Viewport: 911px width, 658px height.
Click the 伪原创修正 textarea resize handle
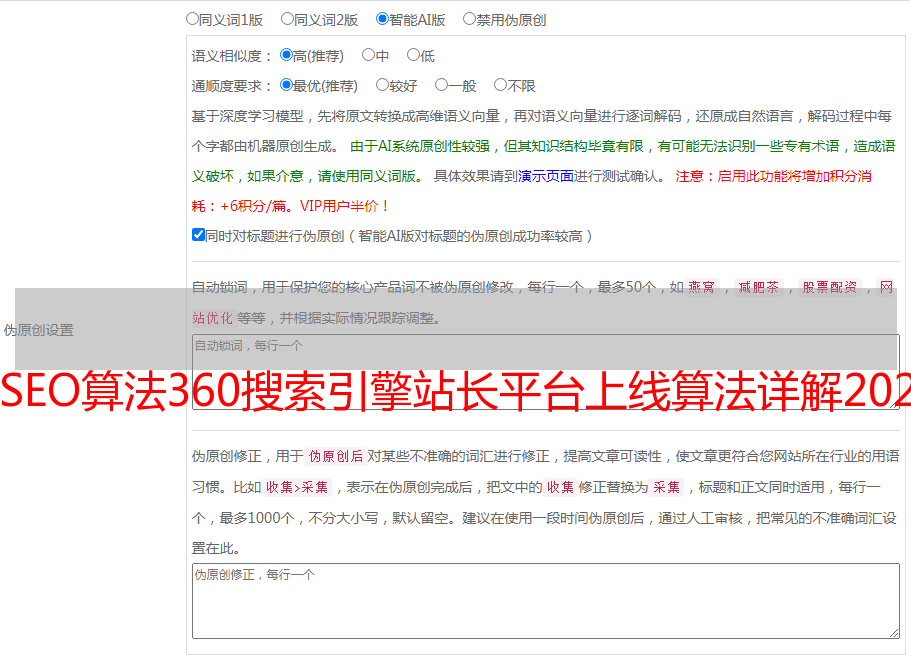tap(894, 633)
